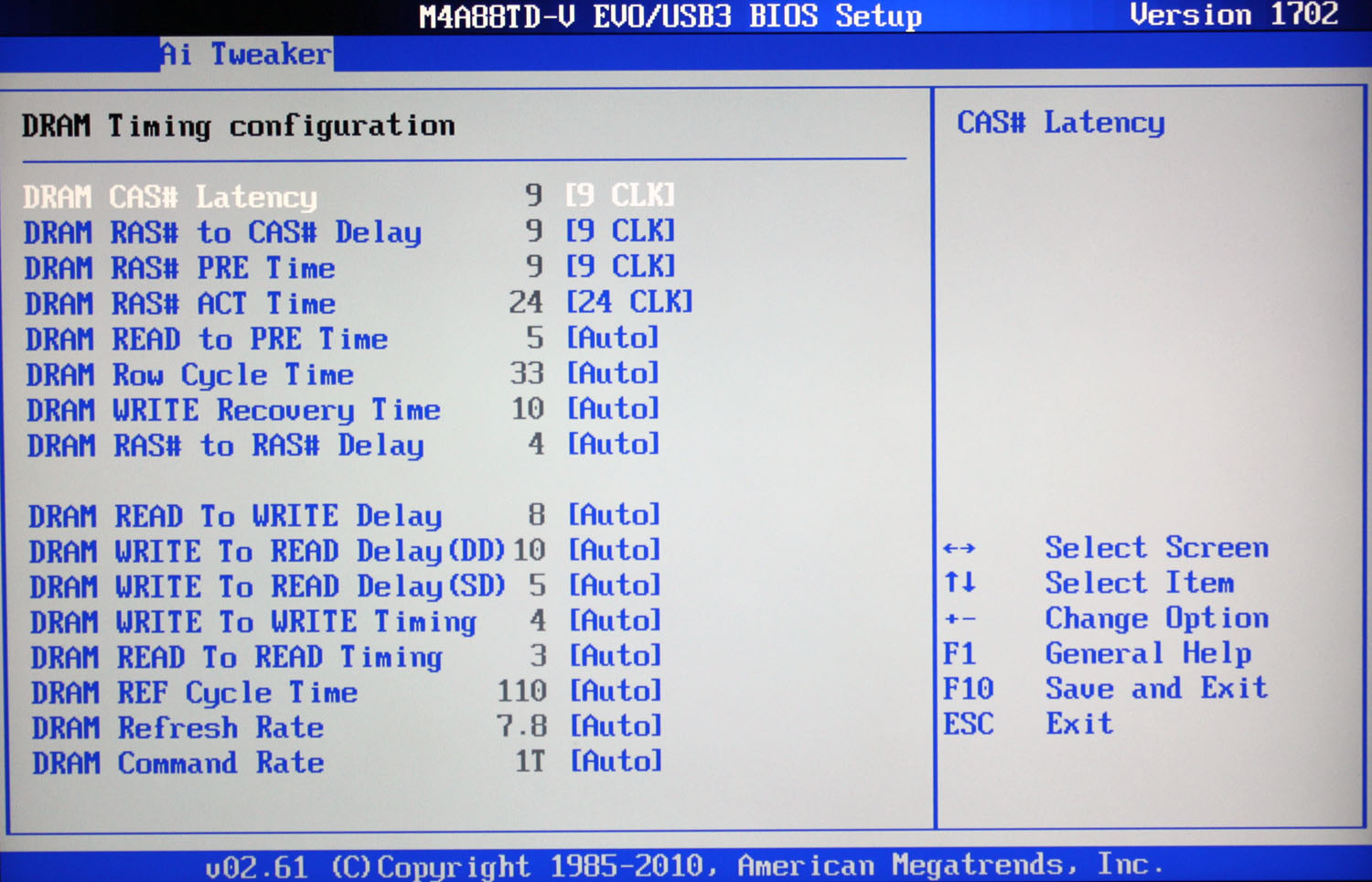Select the DRAM Refresh Rate label

coord(177,728)
